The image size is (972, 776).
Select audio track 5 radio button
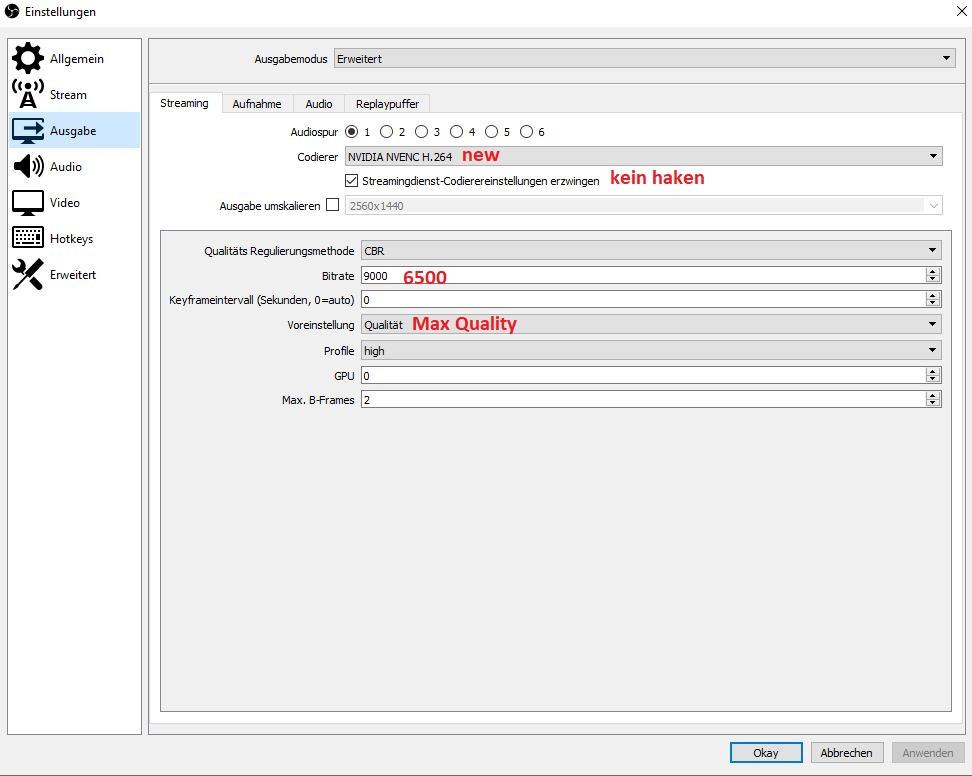click(x=492, y=131)
